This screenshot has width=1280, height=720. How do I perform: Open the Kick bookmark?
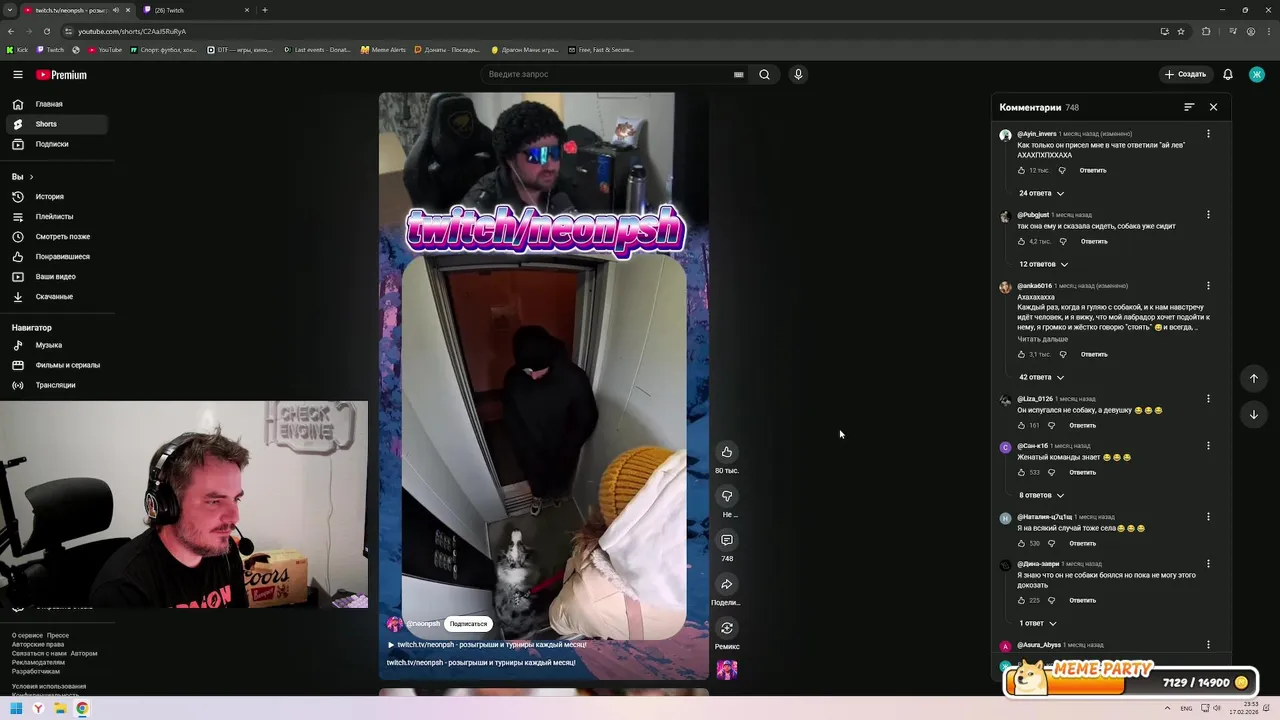coord(17,50)
